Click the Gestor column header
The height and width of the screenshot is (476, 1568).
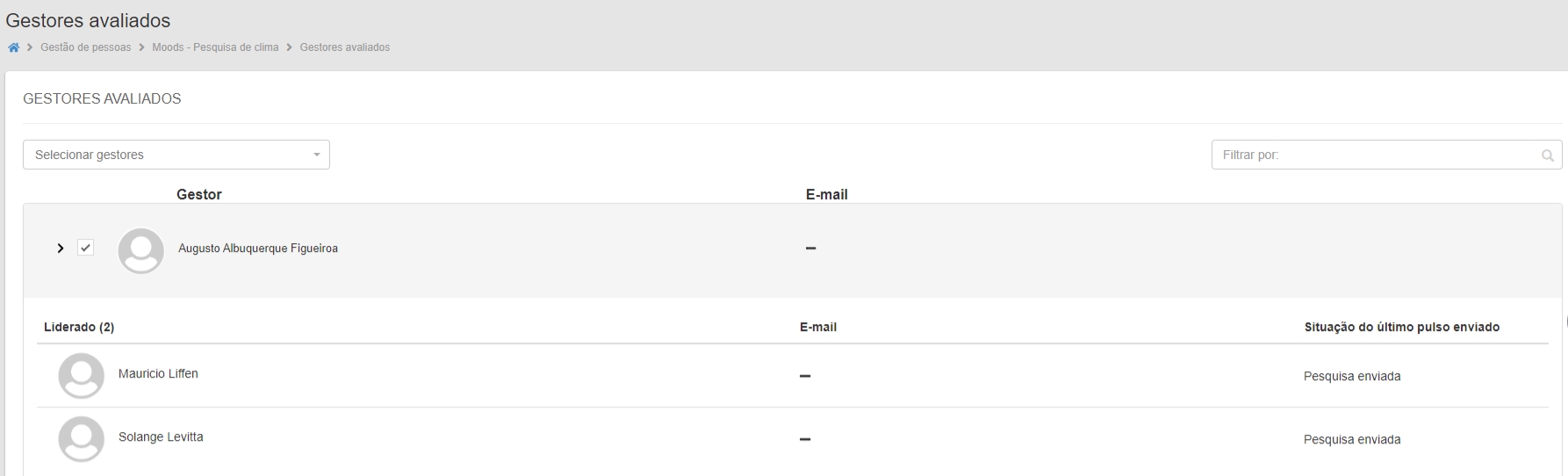point(199,195)
